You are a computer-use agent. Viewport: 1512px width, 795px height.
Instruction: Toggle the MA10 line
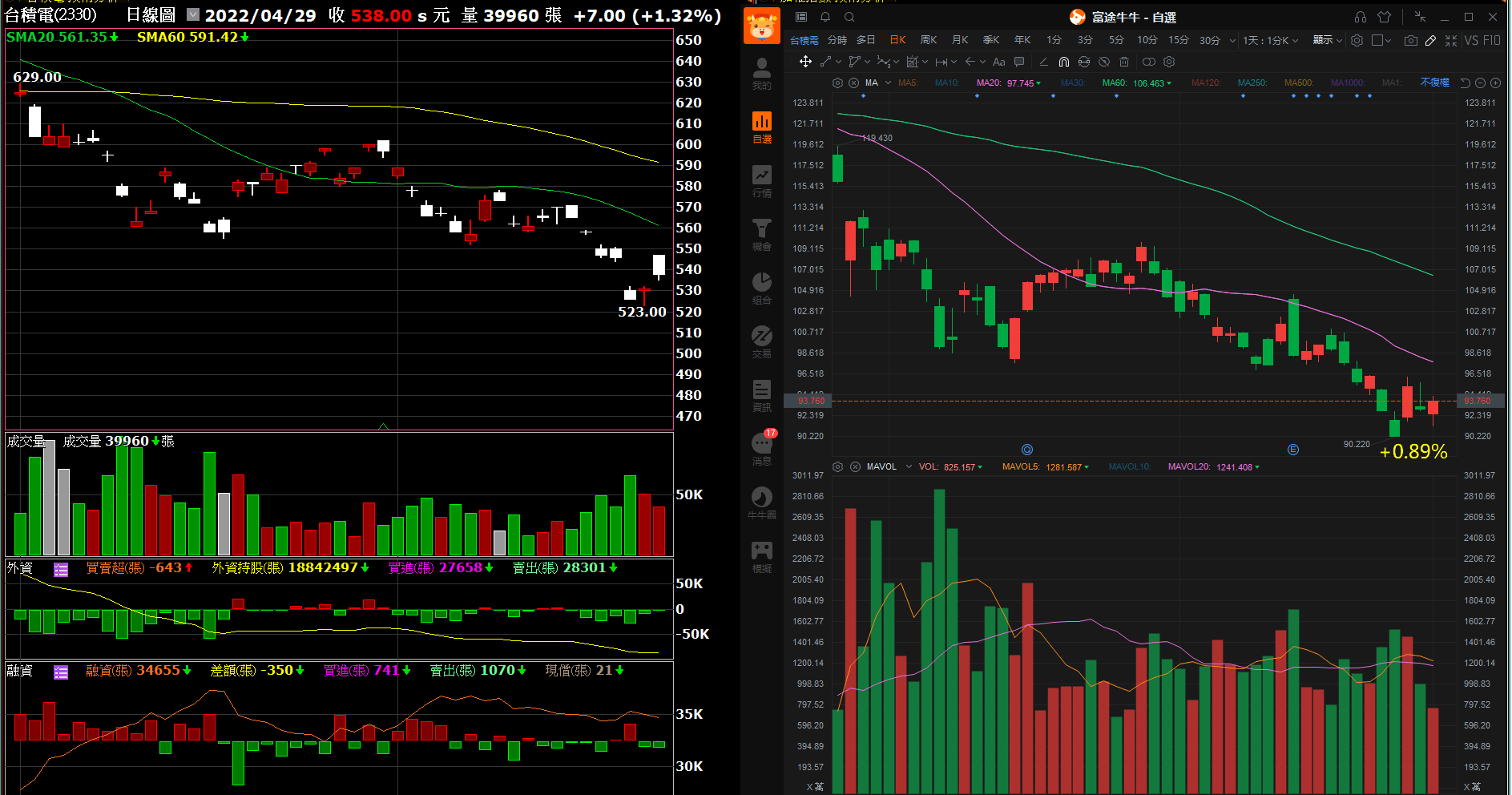coord(946,83)
